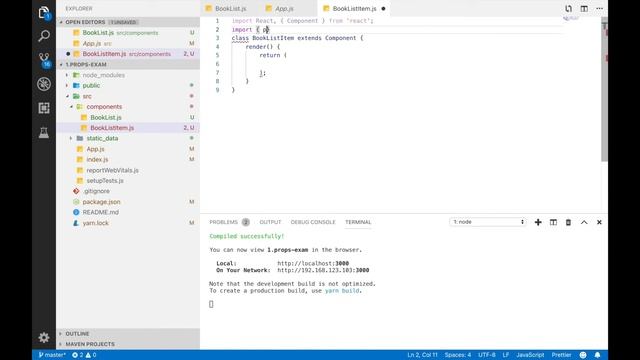Screen dimensions: 640x360
Task: Open the Output panel tab
Action: [x=270, y=222]
